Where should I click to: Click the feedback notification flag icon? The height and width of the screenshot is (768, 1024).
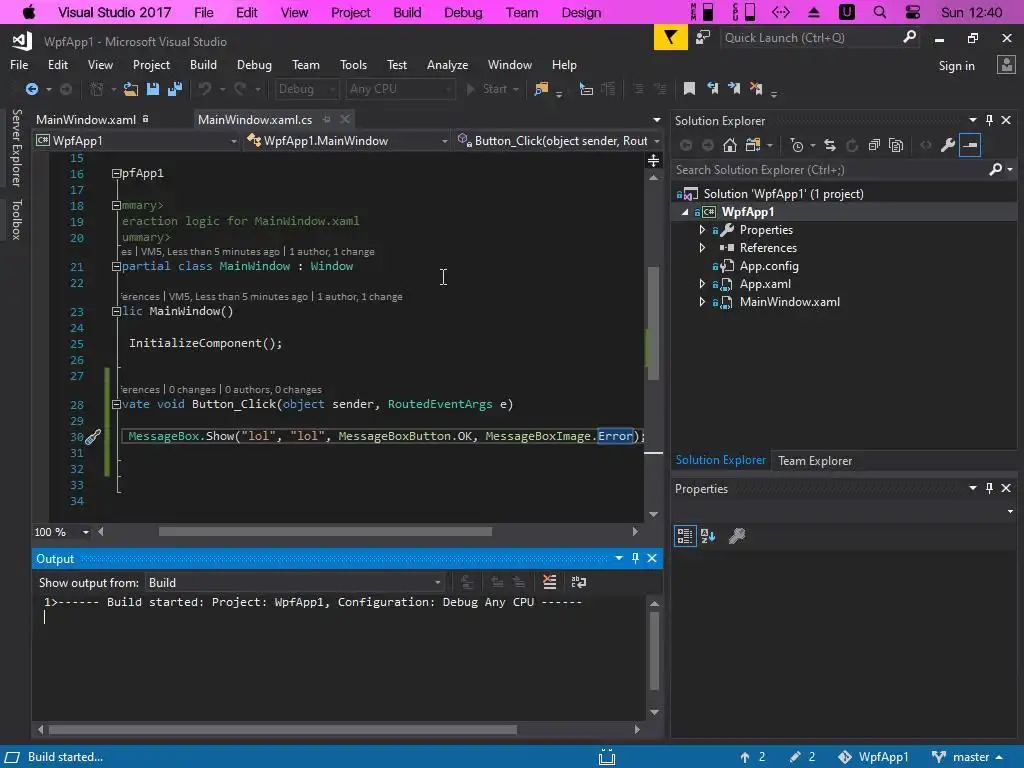[670, 38]
